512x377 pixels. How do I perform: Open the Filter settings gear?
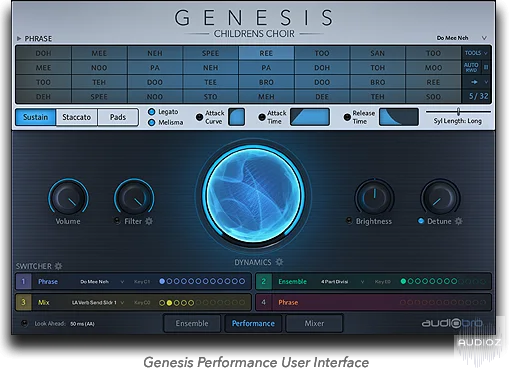(149, 221)
